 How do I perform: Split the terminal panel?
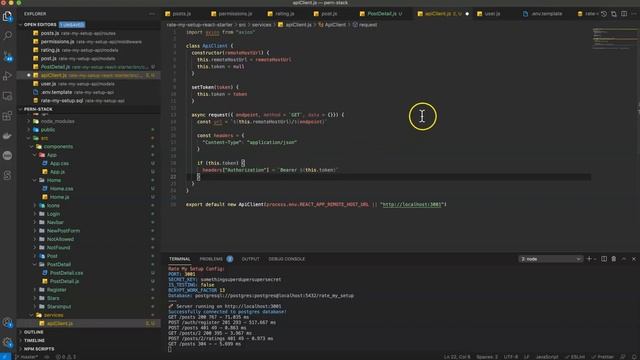pyautogui.click(x=604, y=259)
